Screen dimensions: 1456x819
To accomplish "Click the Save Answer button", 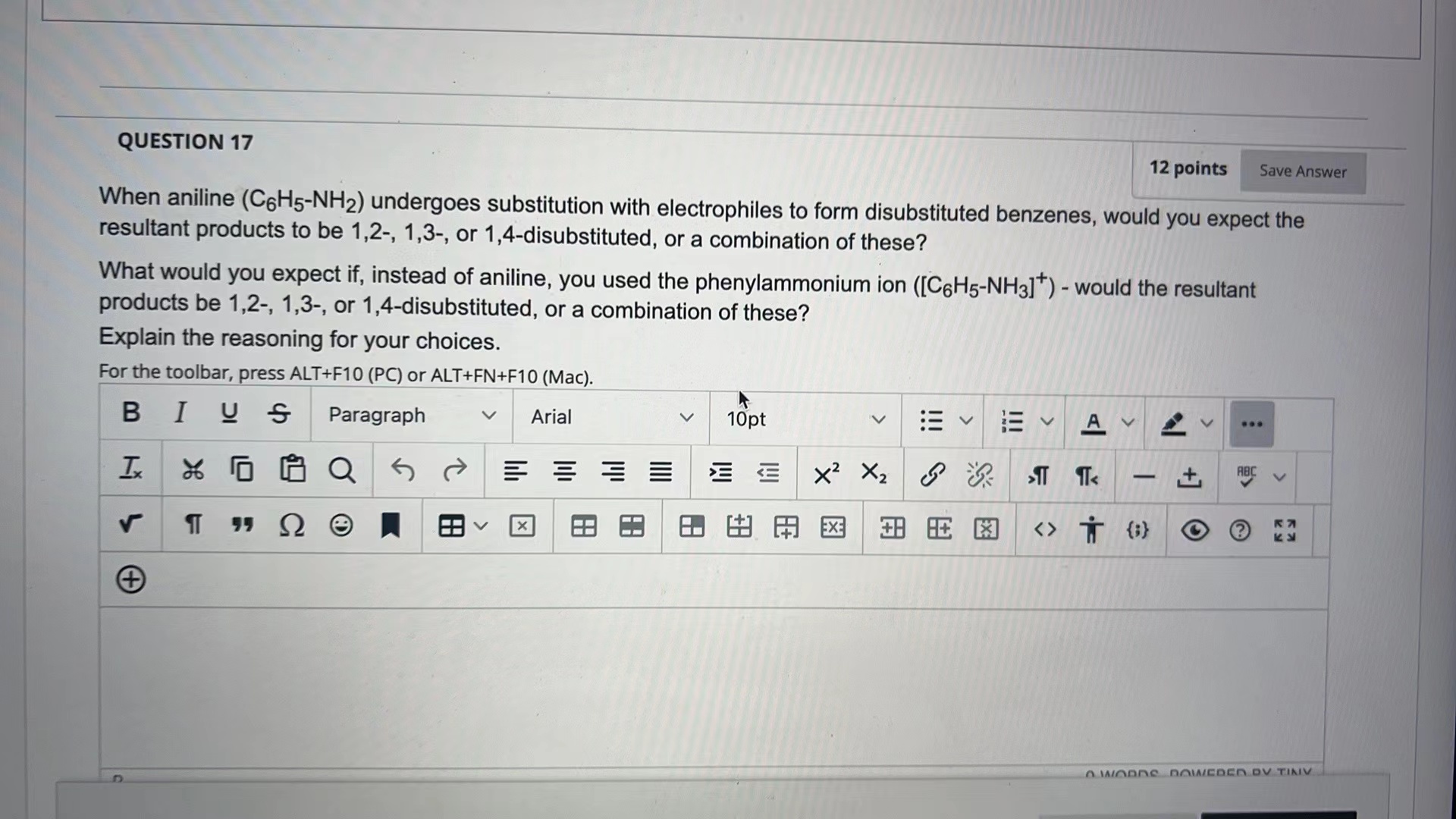I will 1302,171.
